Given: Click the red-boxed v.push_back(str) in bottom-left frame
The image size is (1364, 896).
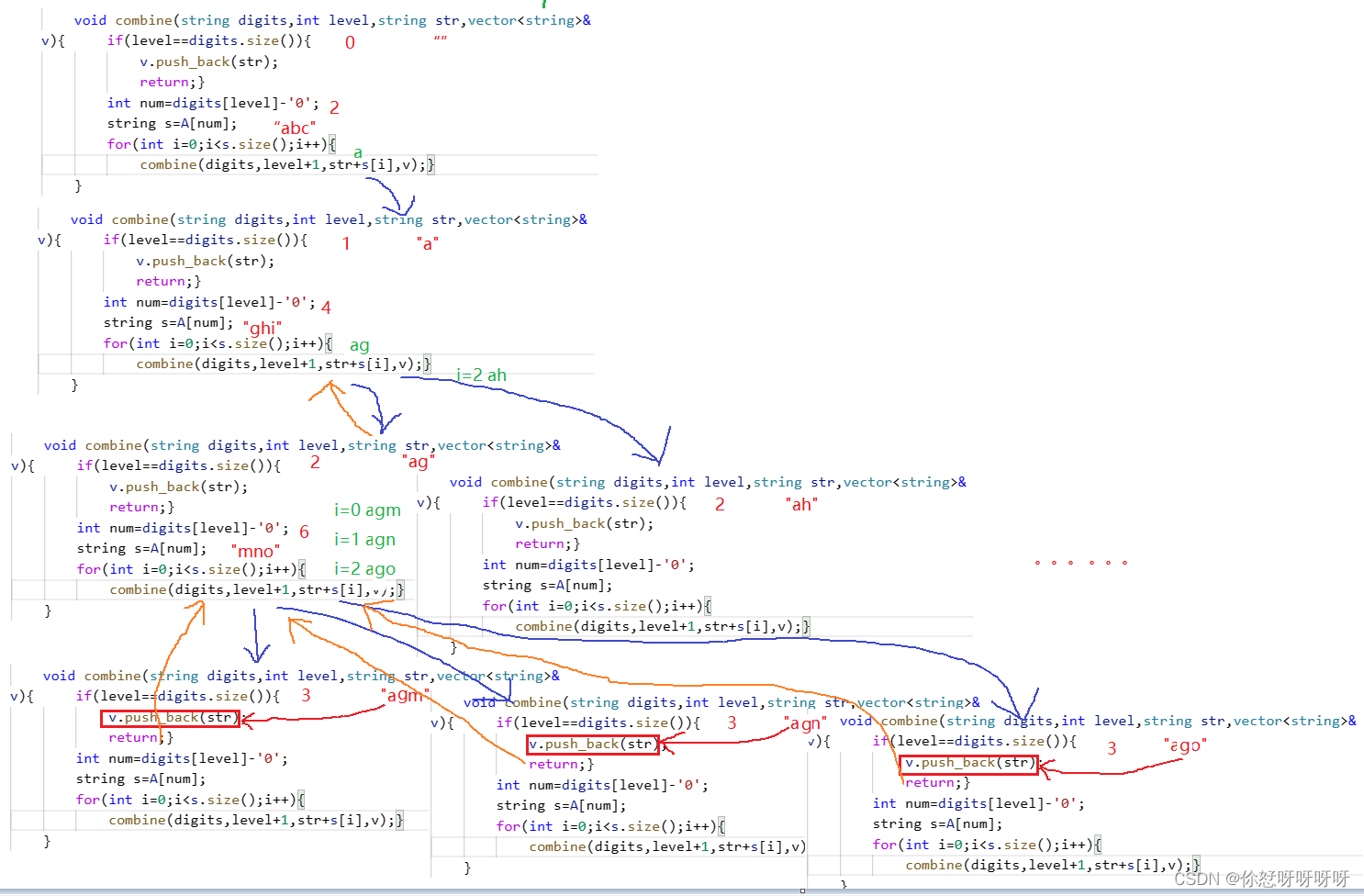Looking at the screenshot, I should coord(169,718).
